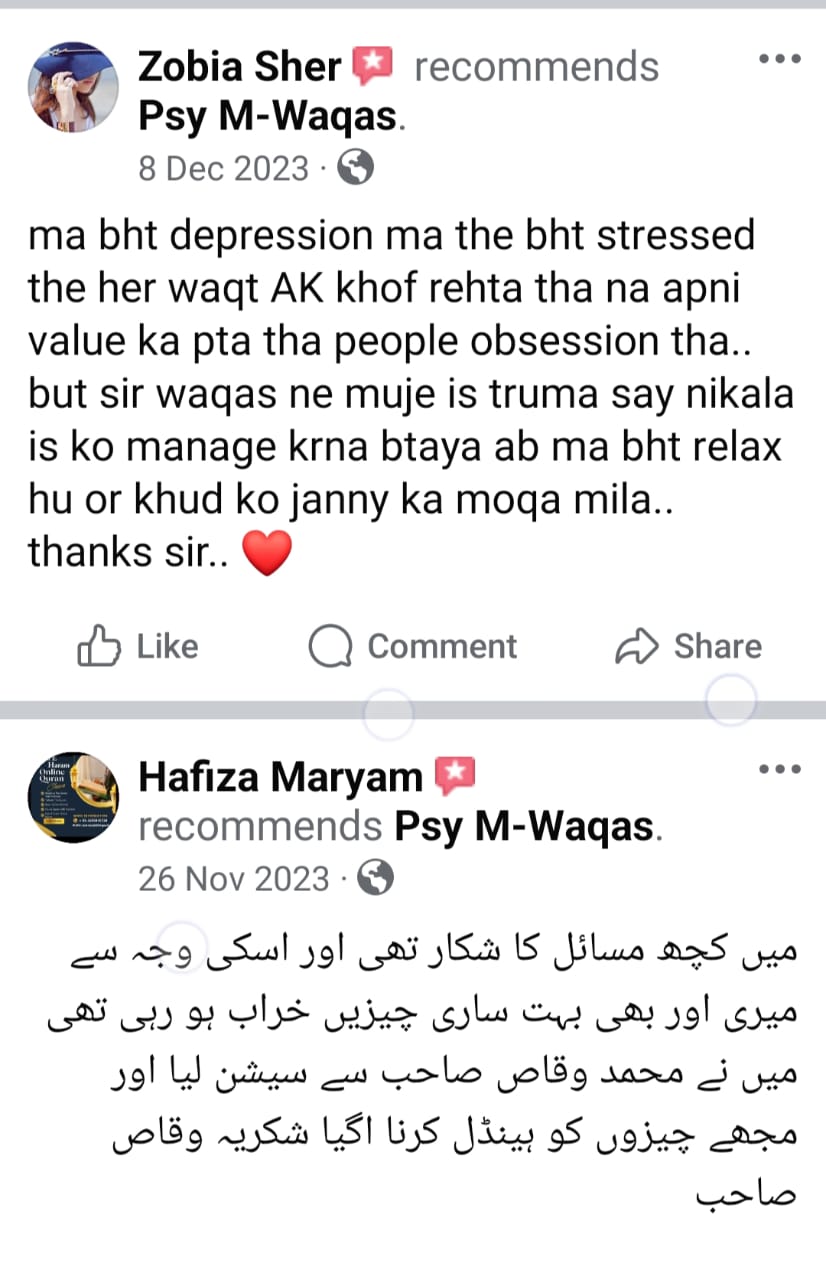
Task: Select Zobia Sher's review text about depression
Action: tap(410, 395)
